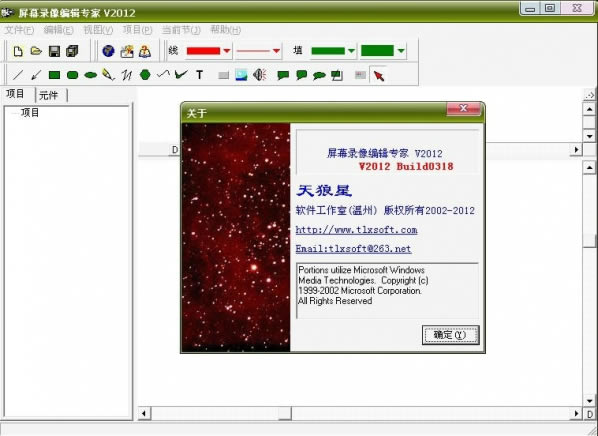
Task: Click the large green fill swatch
Action: [x=378, y=51]
